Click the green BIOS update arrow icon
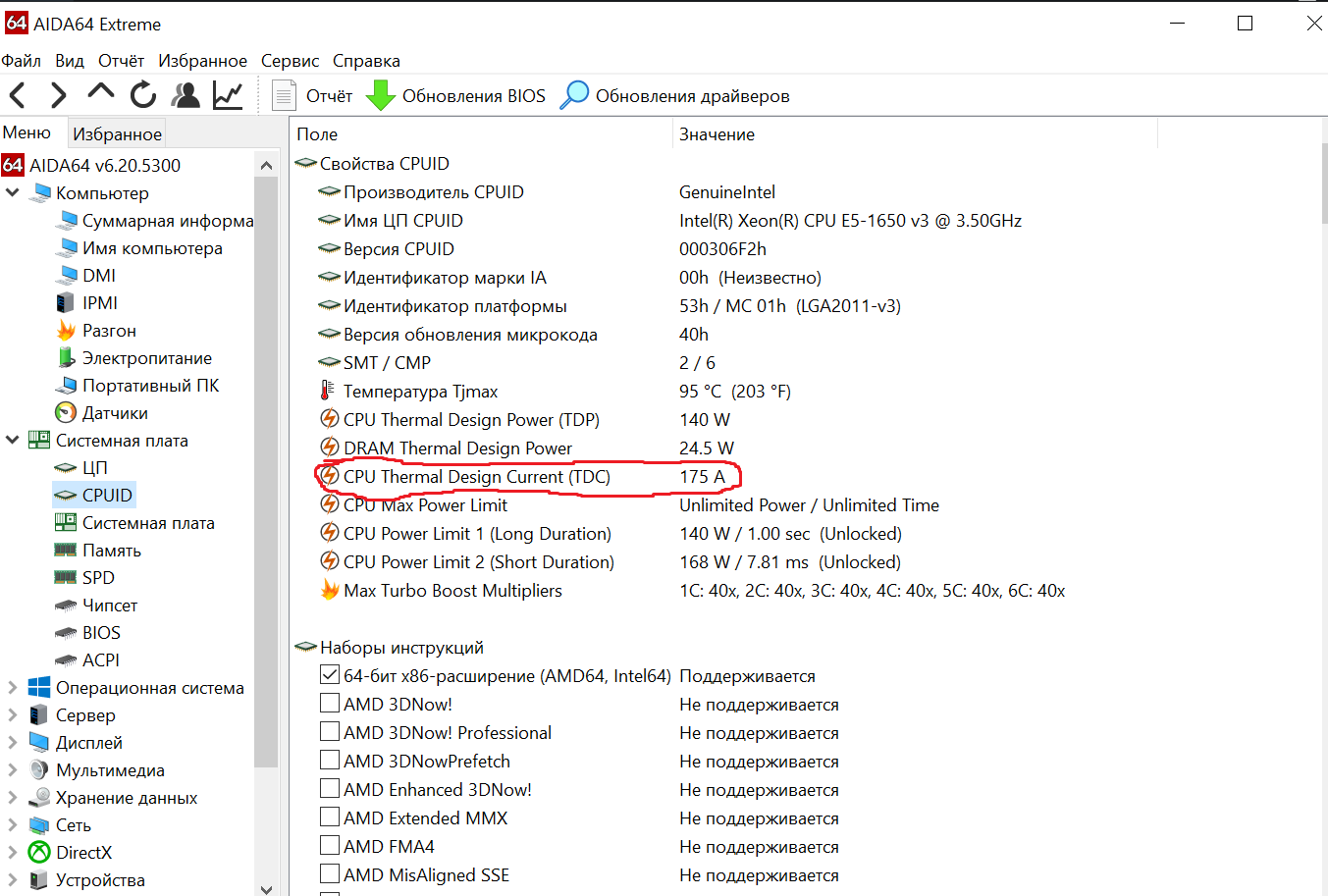Viewport: 1328px width, 896px height. [380, 95]
